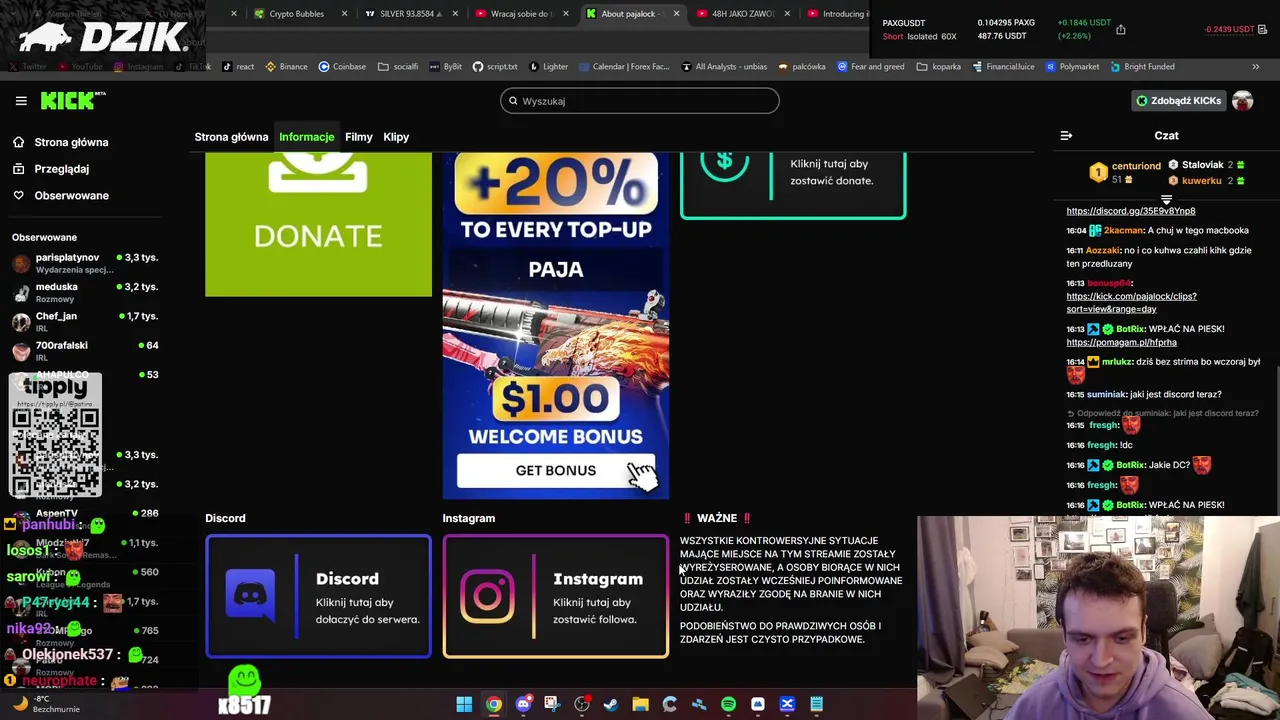The width and height of the screenshot is (1280, 720).
Task: Collapse the chat panel
Action: (1066, 136)
